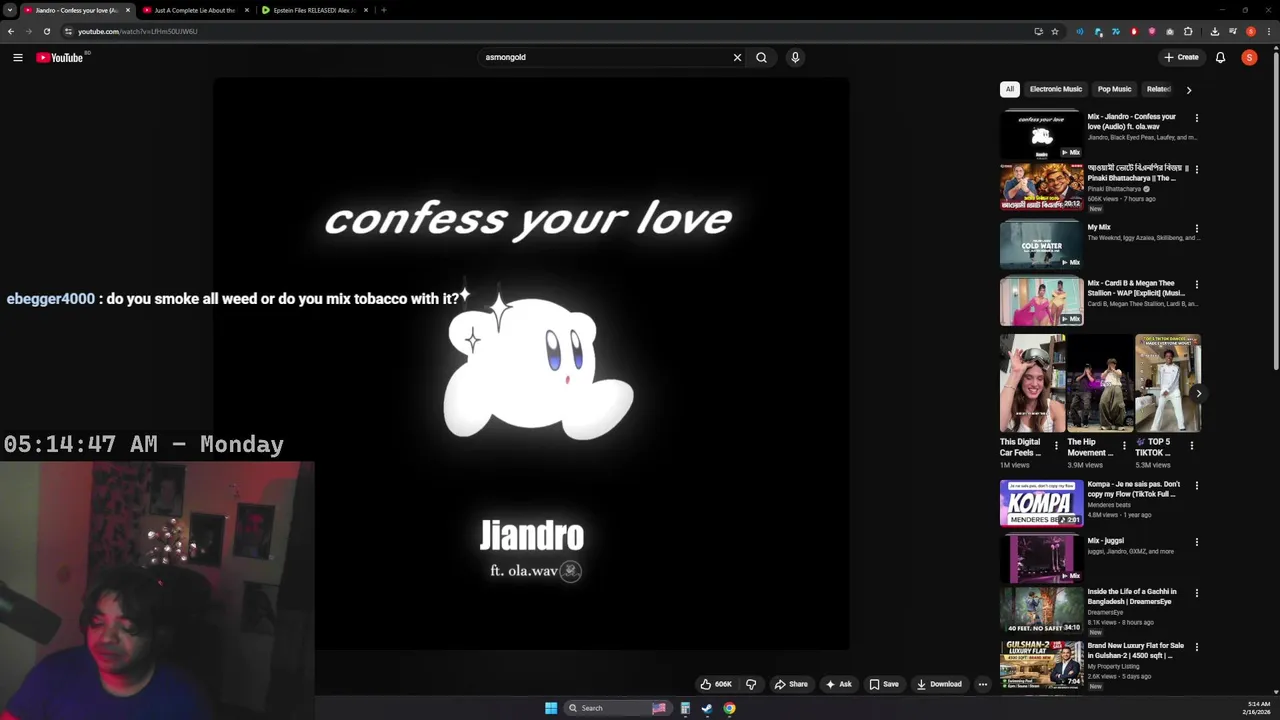Image resolution: width=1280 pixels, height=720 pixels.
Task: Clear the search text with the X icon
Action: [x=737, y=57]
